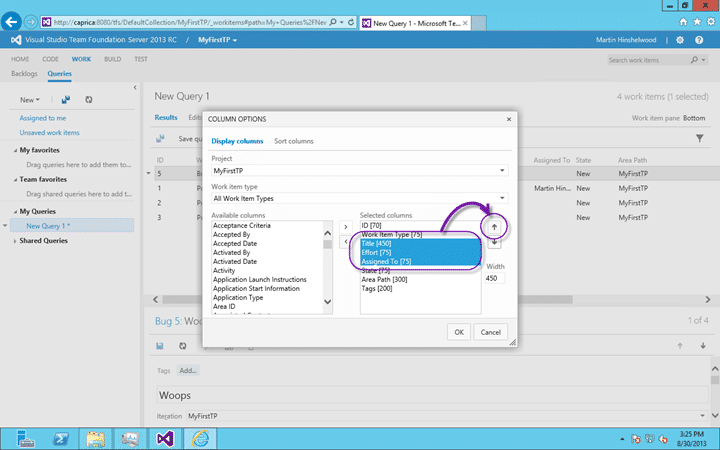Click the Visual Studio logo in header

[16, 40]
